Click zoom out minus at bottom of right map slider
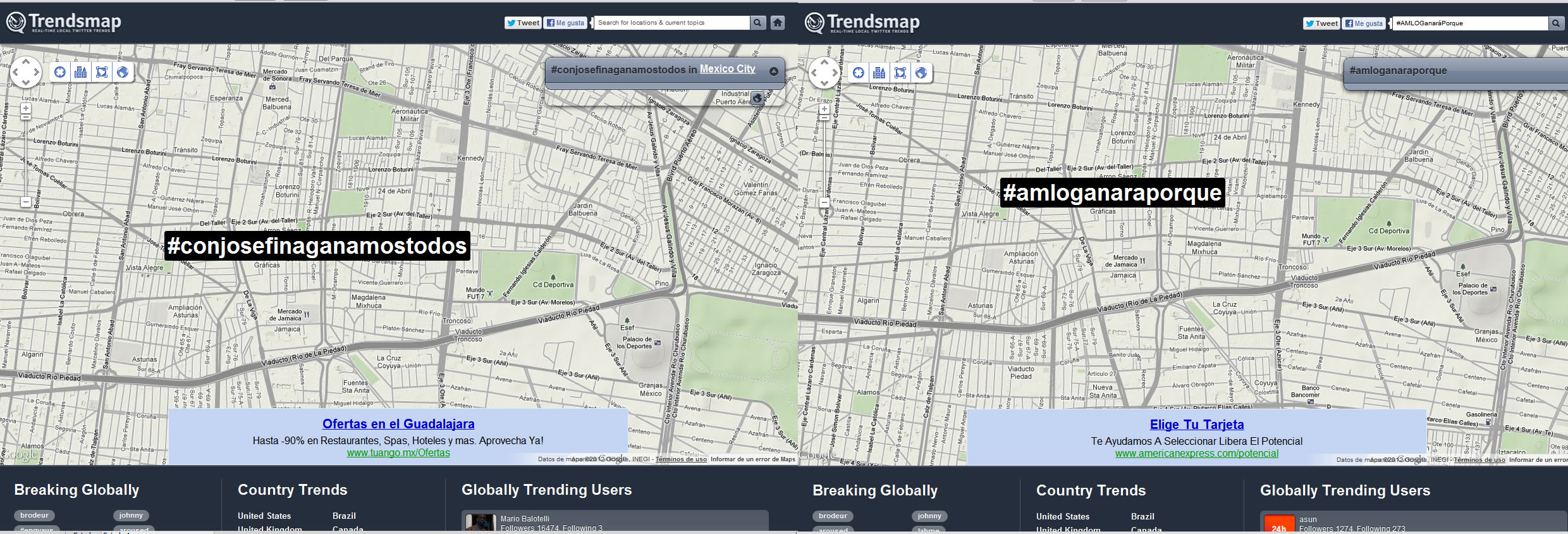Viewport: 1568px width, 534px height. coord(824,202)
